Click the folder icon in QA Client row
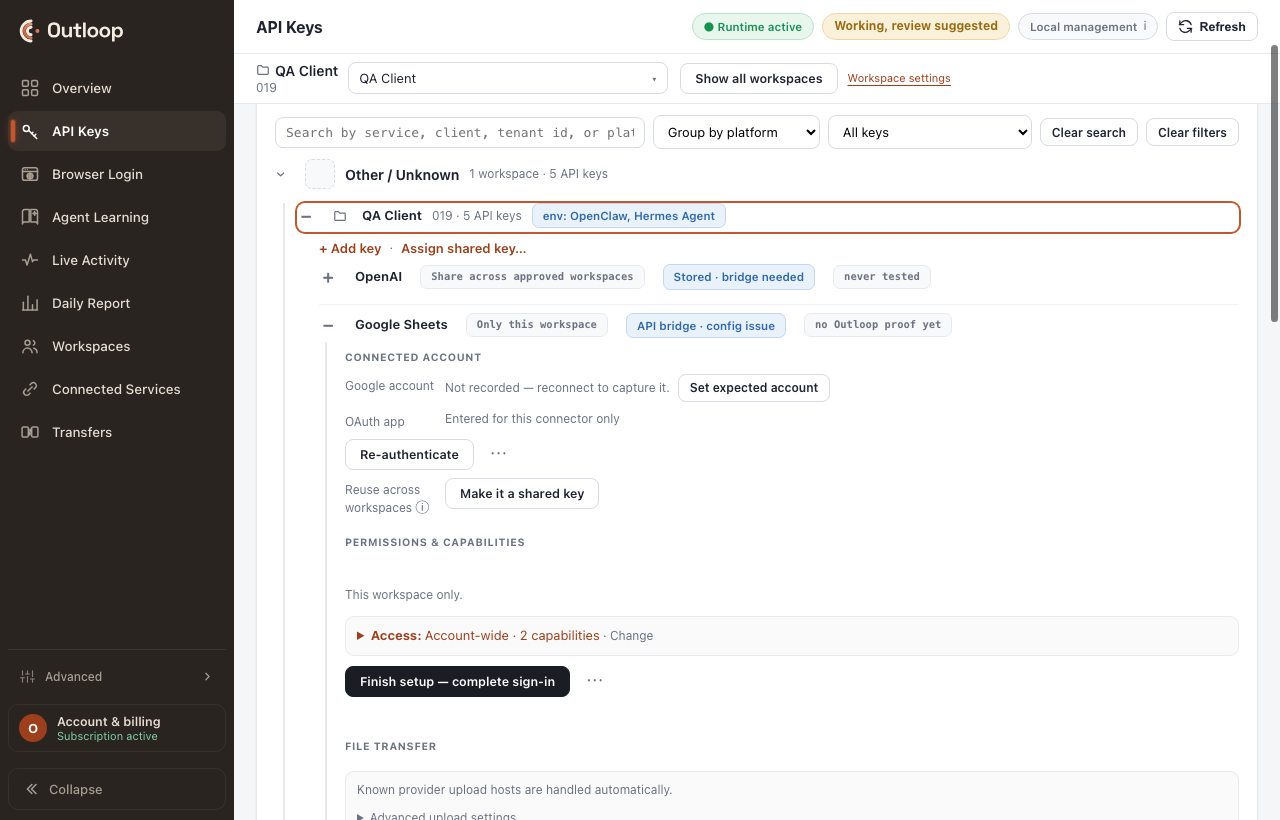This screenshot has width=1280, height=820. [x=340, y=216]
